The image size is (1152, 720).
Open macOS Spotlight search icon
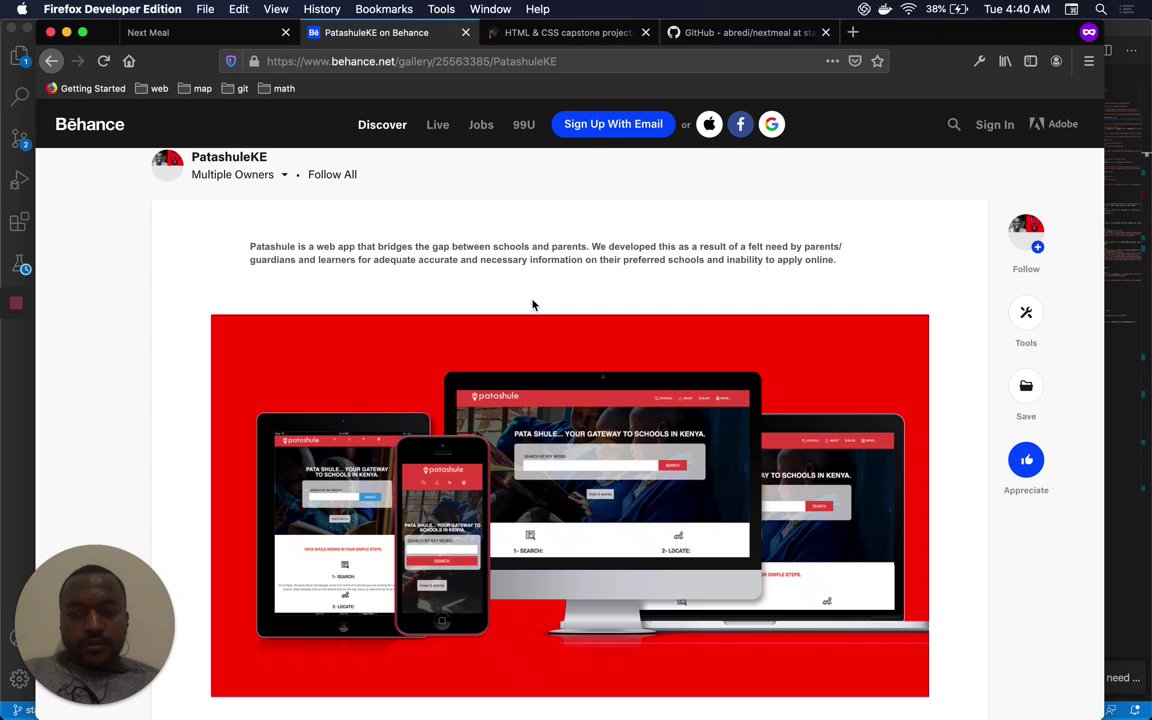click(x=1101, y=9)
